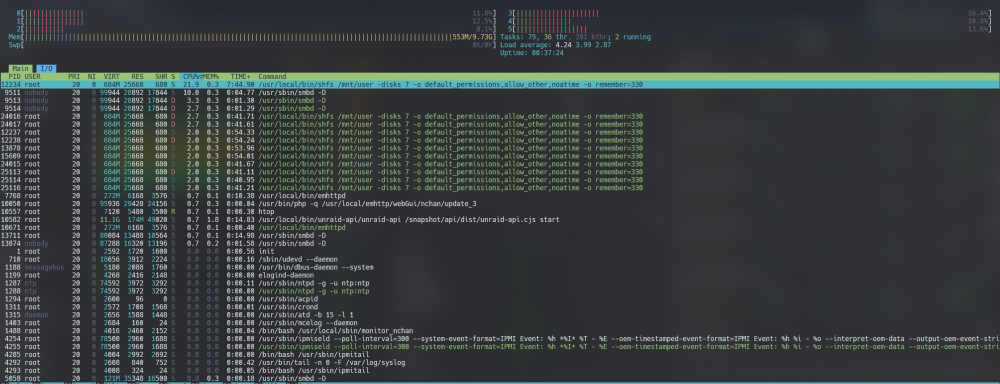Select ntpd thread row PID 1288
The height and width of the screenshot is (384, 1000).
point(500,292)
